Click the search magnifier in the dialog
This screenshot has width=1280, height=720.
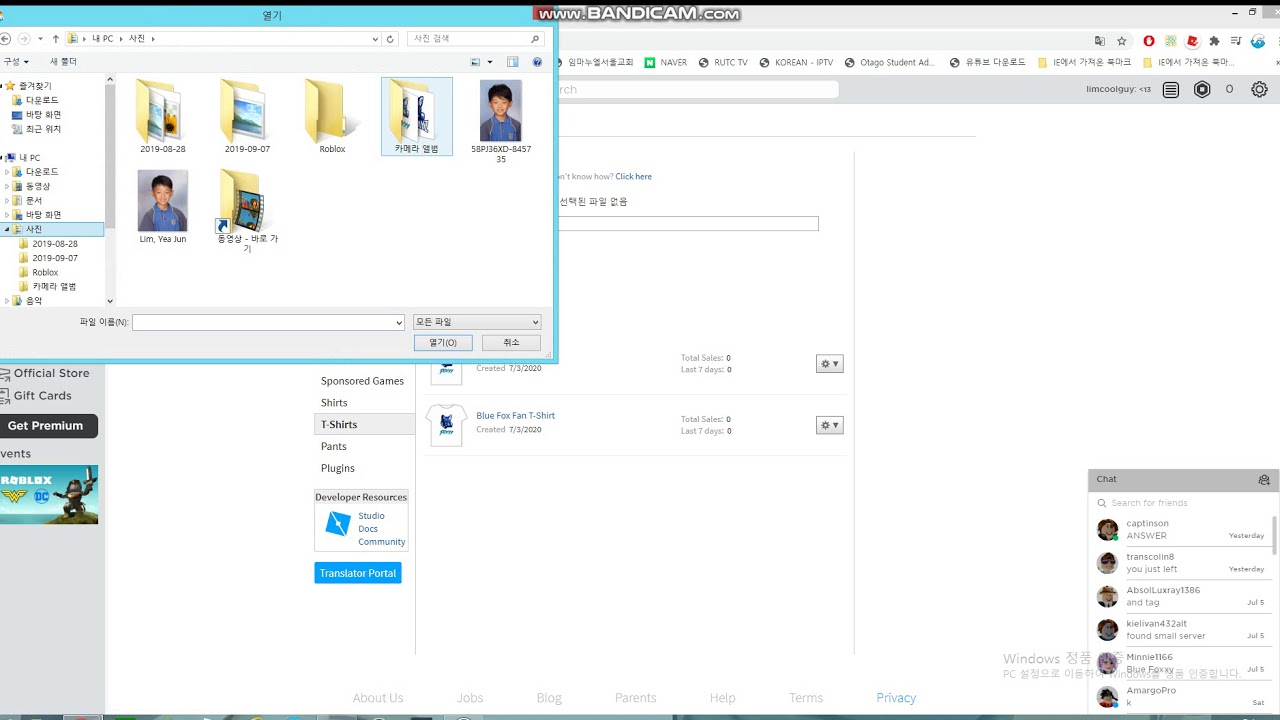pos(535,39)
